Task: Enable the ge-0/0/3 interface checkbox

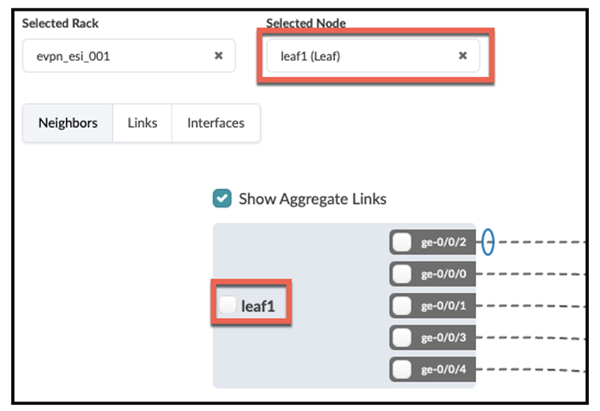Action: coord(402,337)
